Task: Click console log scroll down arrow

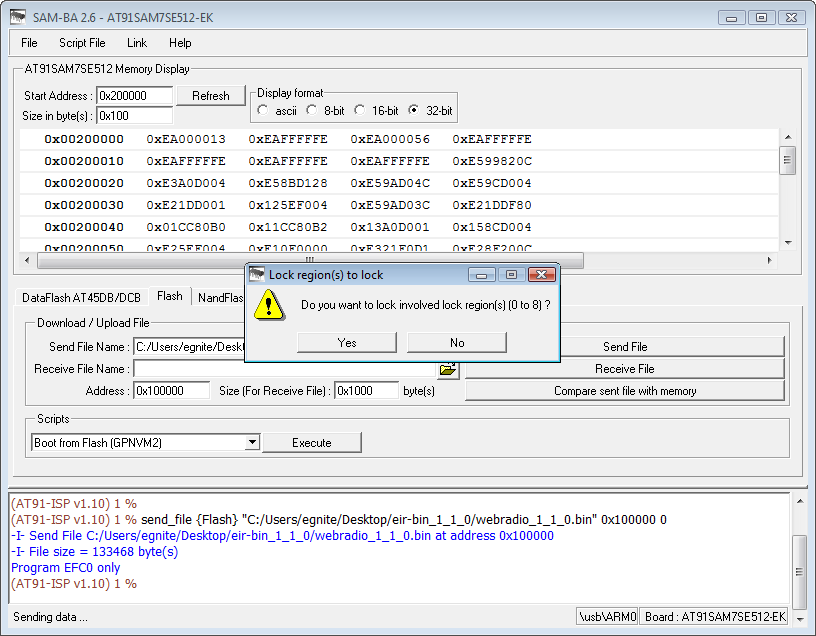Action: [x=800, y=619]
